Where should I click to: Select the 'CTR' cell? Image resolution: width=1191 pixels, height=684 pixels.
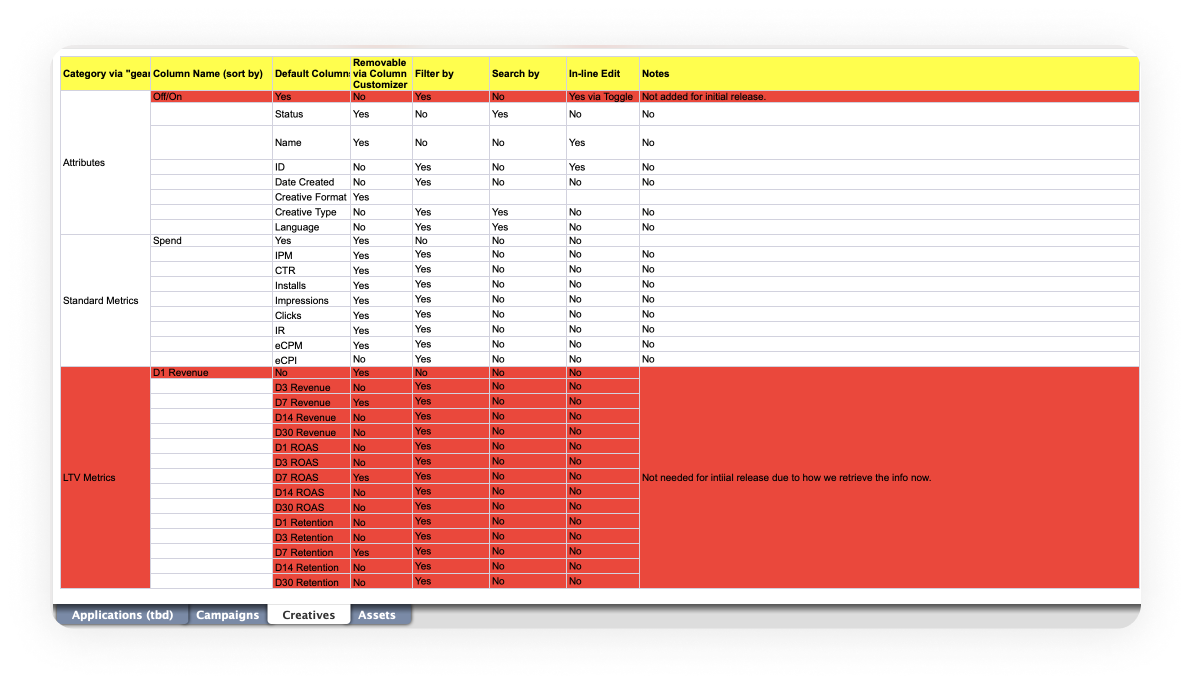[x=311, y=270]
